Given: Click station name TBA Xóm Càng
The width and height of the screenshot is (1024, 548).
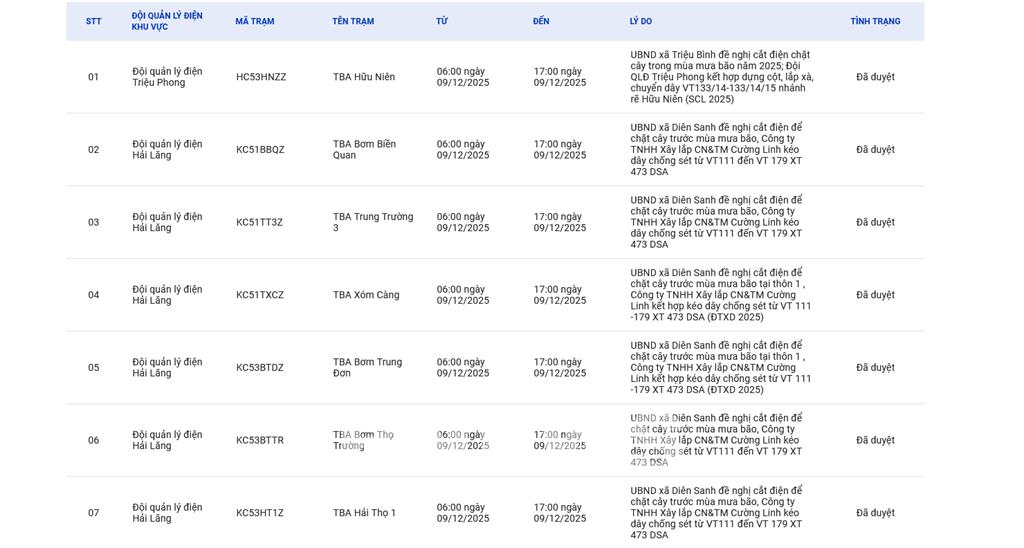Looking at the screenshot, I should [366, 295].
